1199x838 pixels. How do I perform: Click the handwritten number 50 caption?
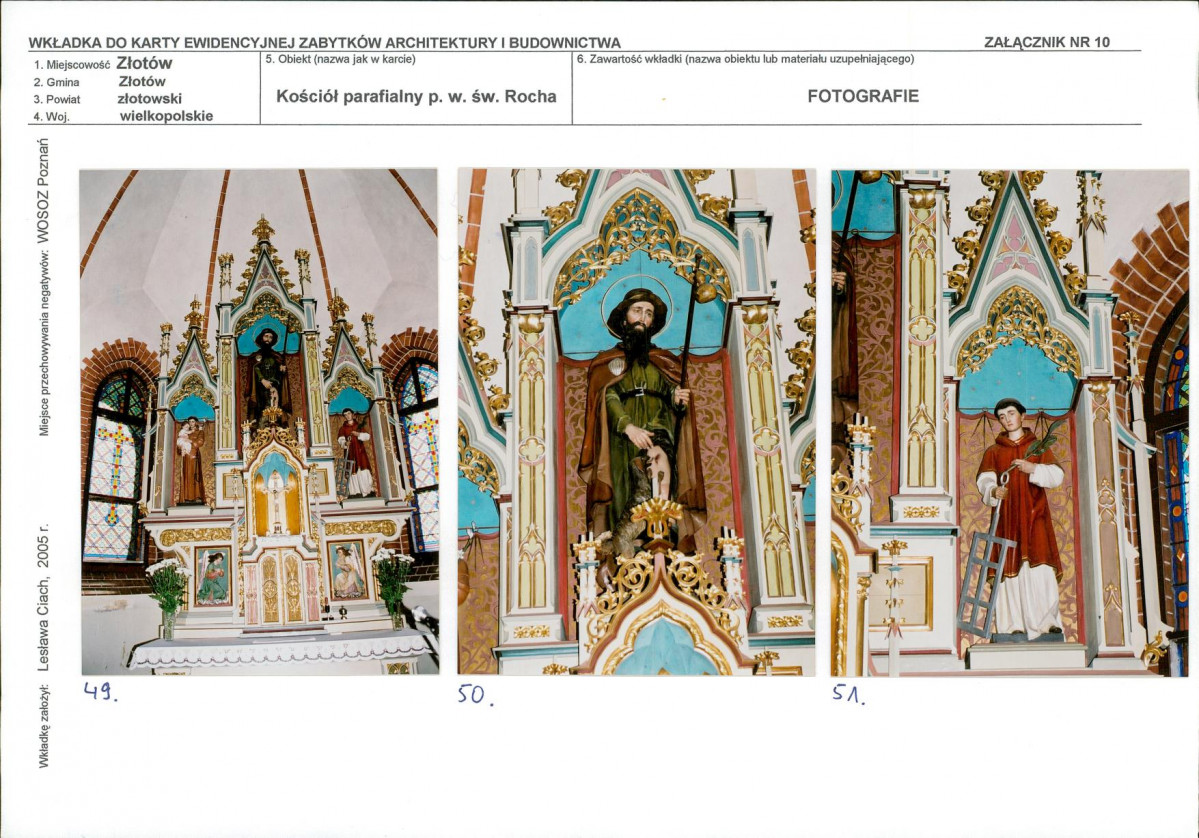476,694
